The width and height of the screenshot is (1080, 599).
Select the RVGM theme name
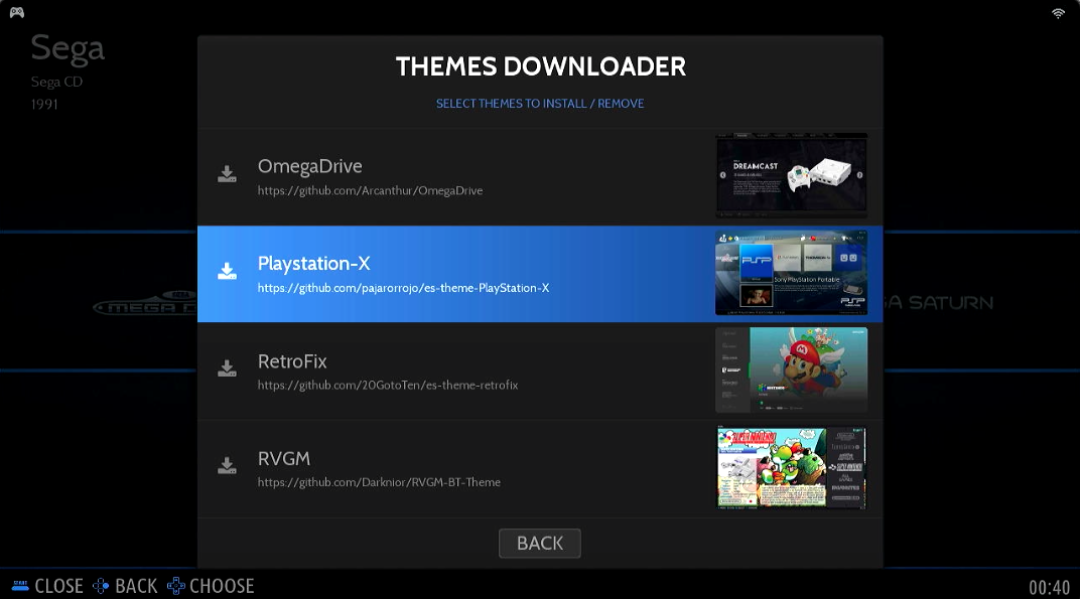tap(284, 459)
